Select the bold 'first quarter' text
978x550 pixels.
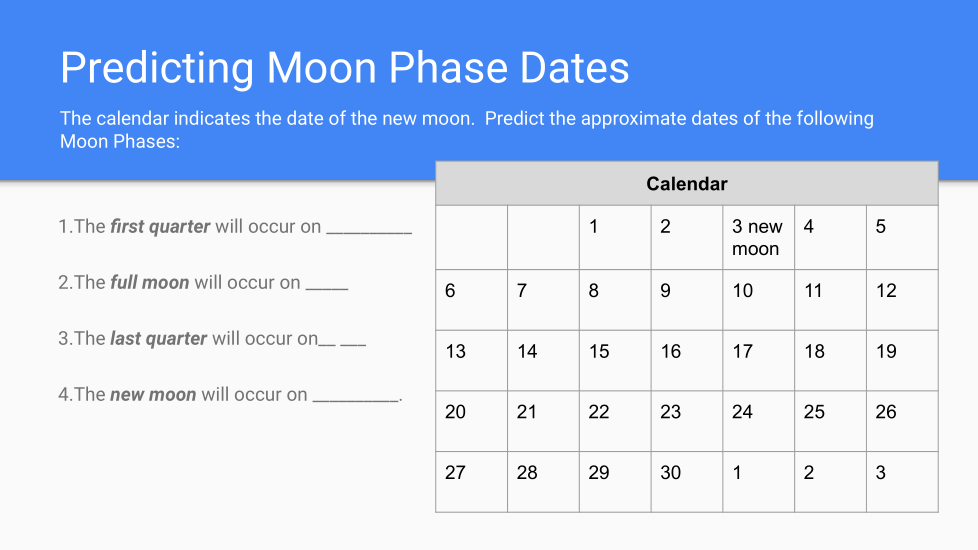click(160, 227)
